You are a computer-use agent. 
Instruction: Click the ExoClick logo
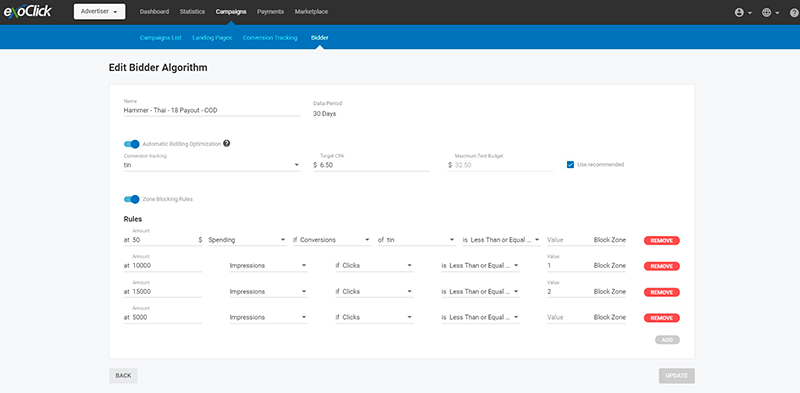[28, 11]
